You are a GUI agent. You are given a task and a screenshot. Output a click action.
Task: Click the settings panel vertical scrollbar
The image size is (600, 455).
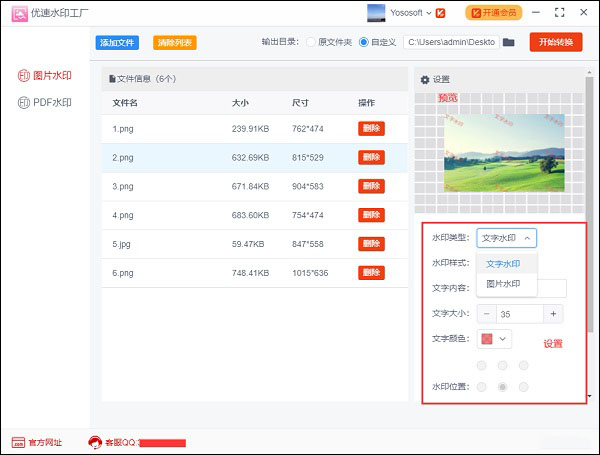[589, 204]
